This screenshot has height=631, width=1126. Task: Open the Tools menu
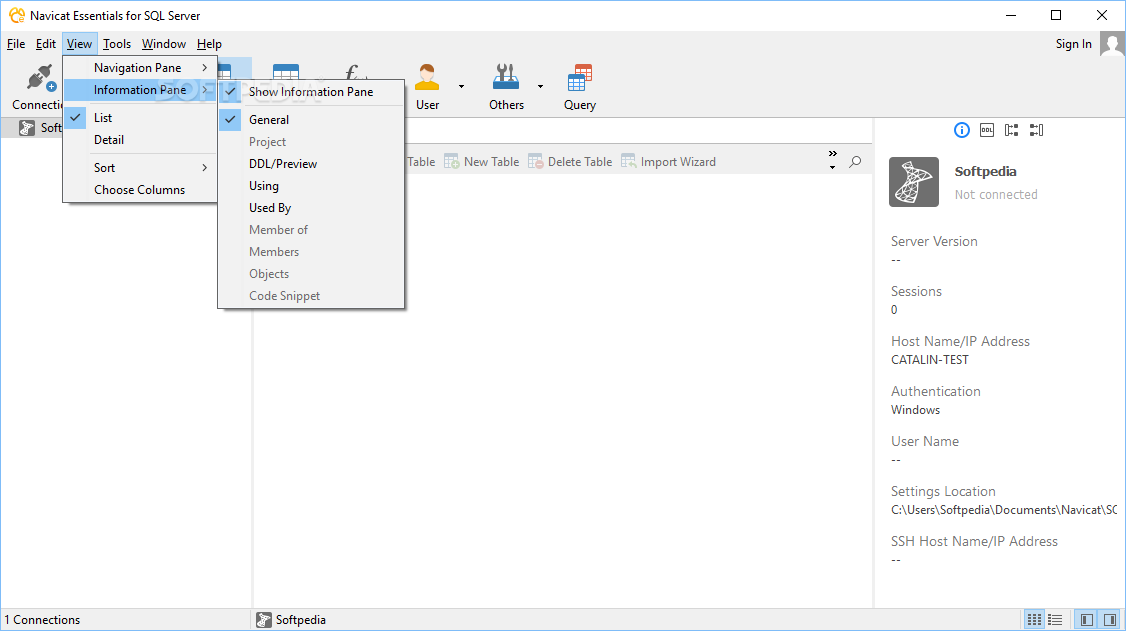[116, 44]
